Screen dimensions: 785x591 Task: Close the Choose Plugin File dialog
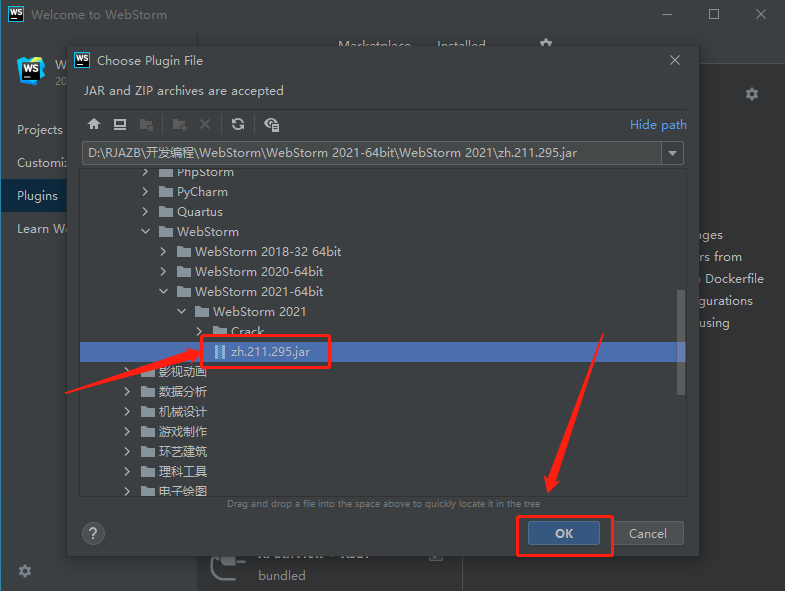tap(675, 60)
